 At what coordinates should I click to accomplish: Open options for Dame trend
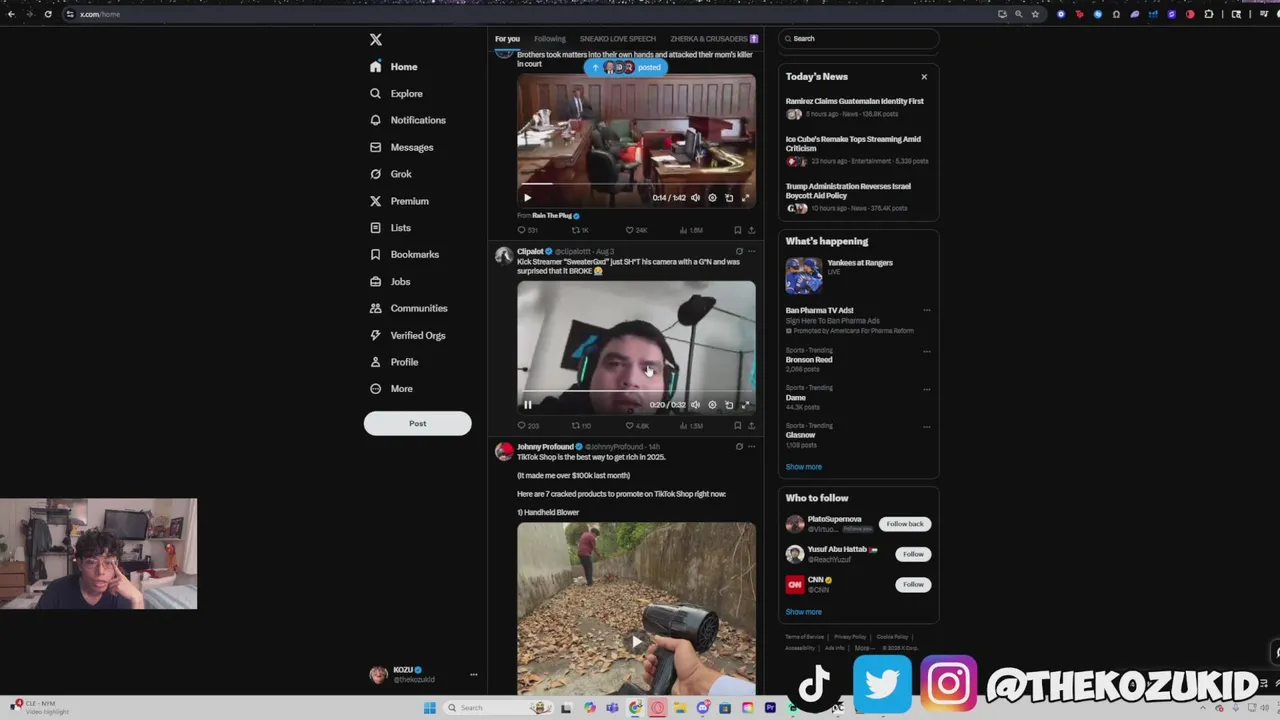tap(927, 389)
